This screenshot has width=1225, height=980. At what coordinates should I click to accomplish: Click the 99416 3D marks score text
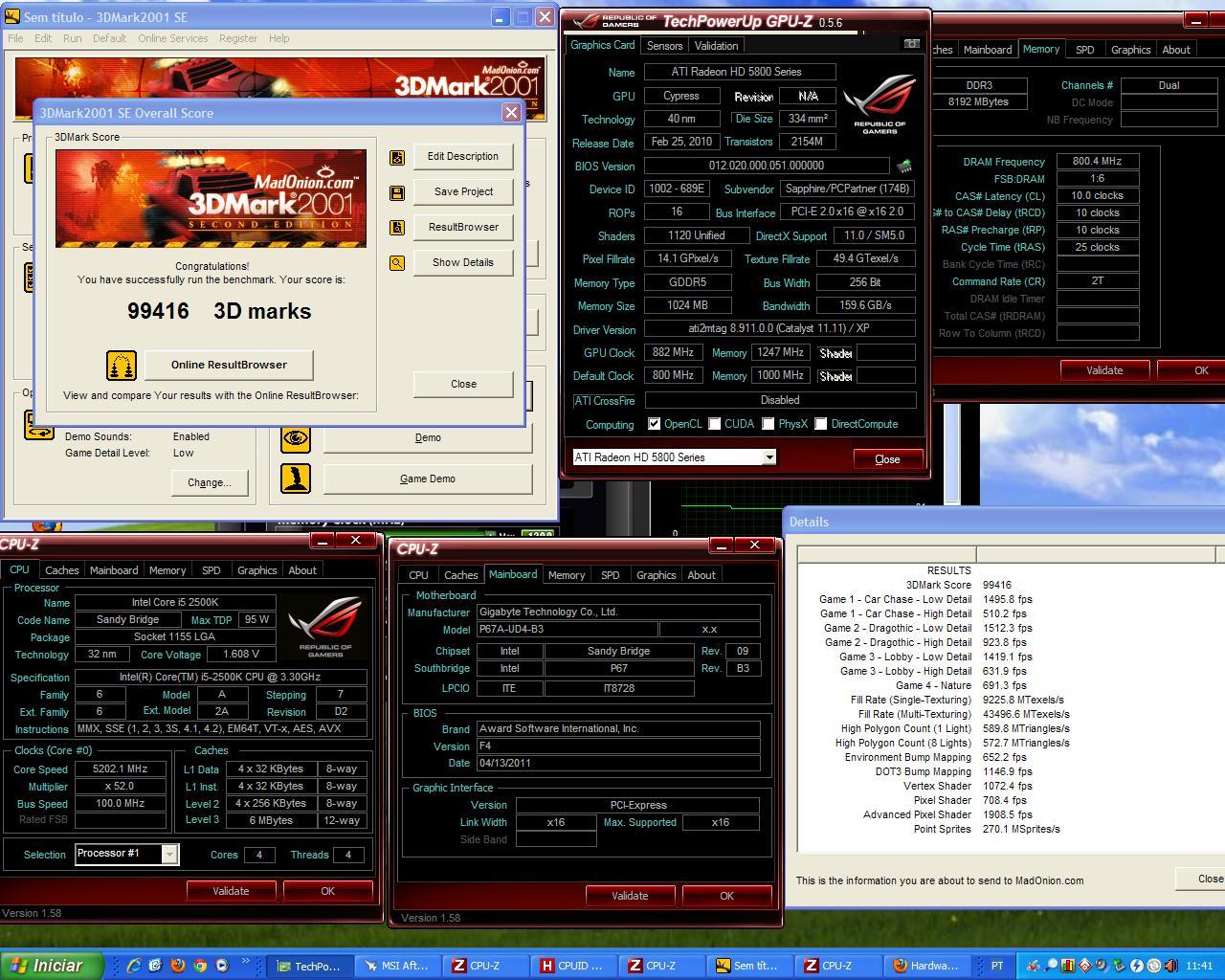pos(219,311)
